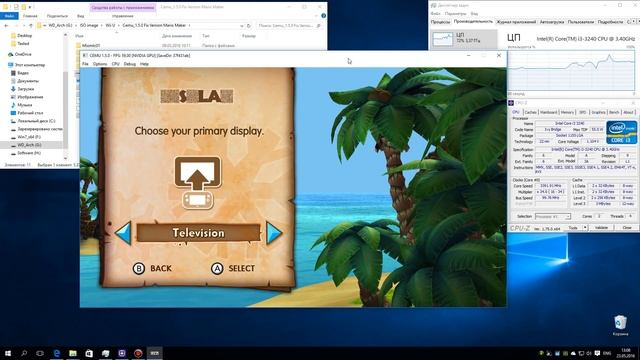
Task: Open File Explorer from the taskbar
Action: click(73, 353)
